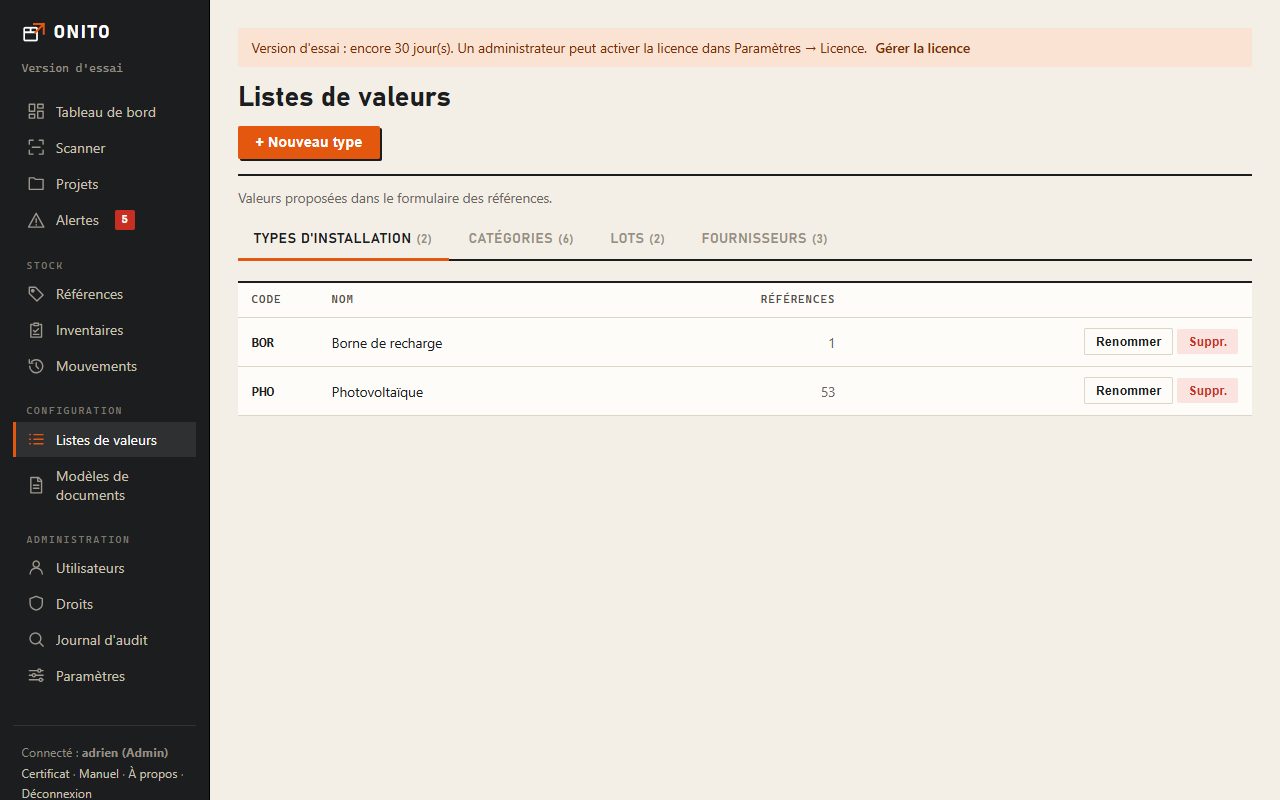Open Journal d'audit
Screen dimensions: 1280x800
[x=105, y=640]
